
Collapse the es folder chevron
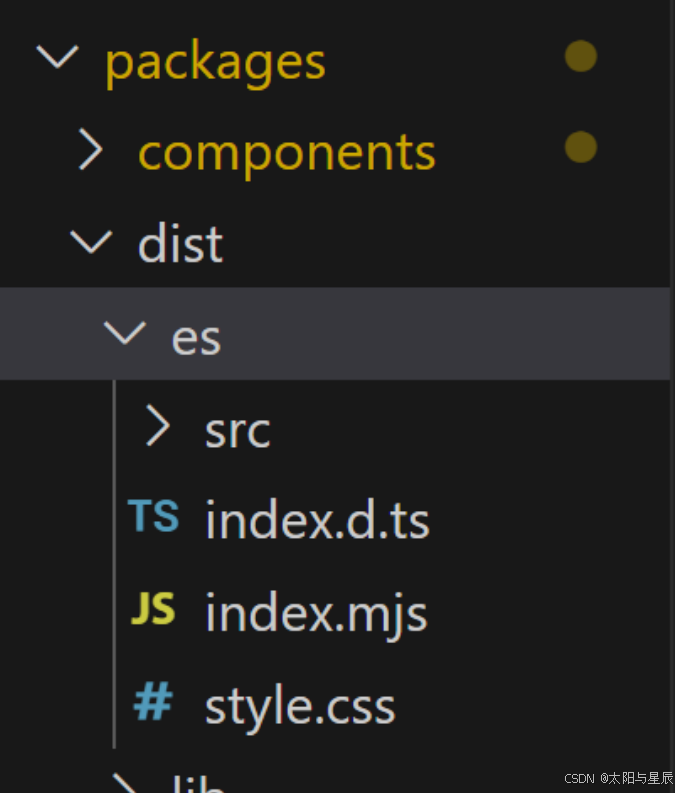[x=125, y=333]
